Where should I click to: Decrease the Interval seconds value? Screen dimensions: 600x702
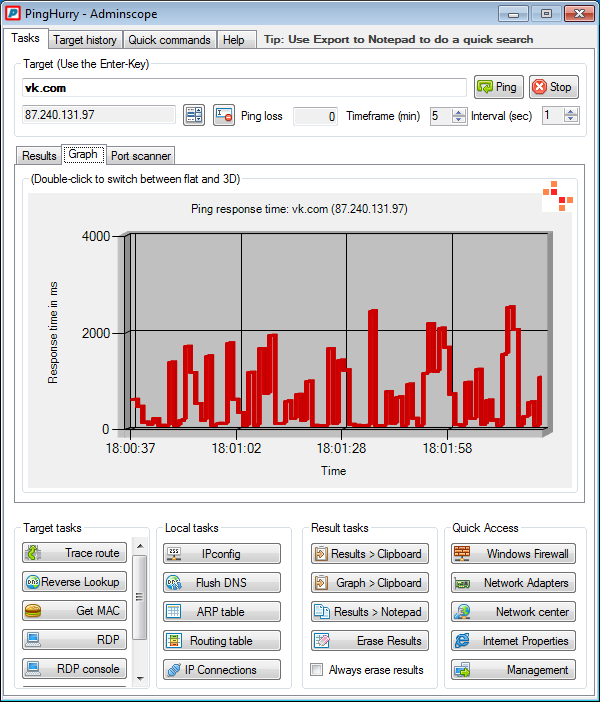[x=570, y=119]
